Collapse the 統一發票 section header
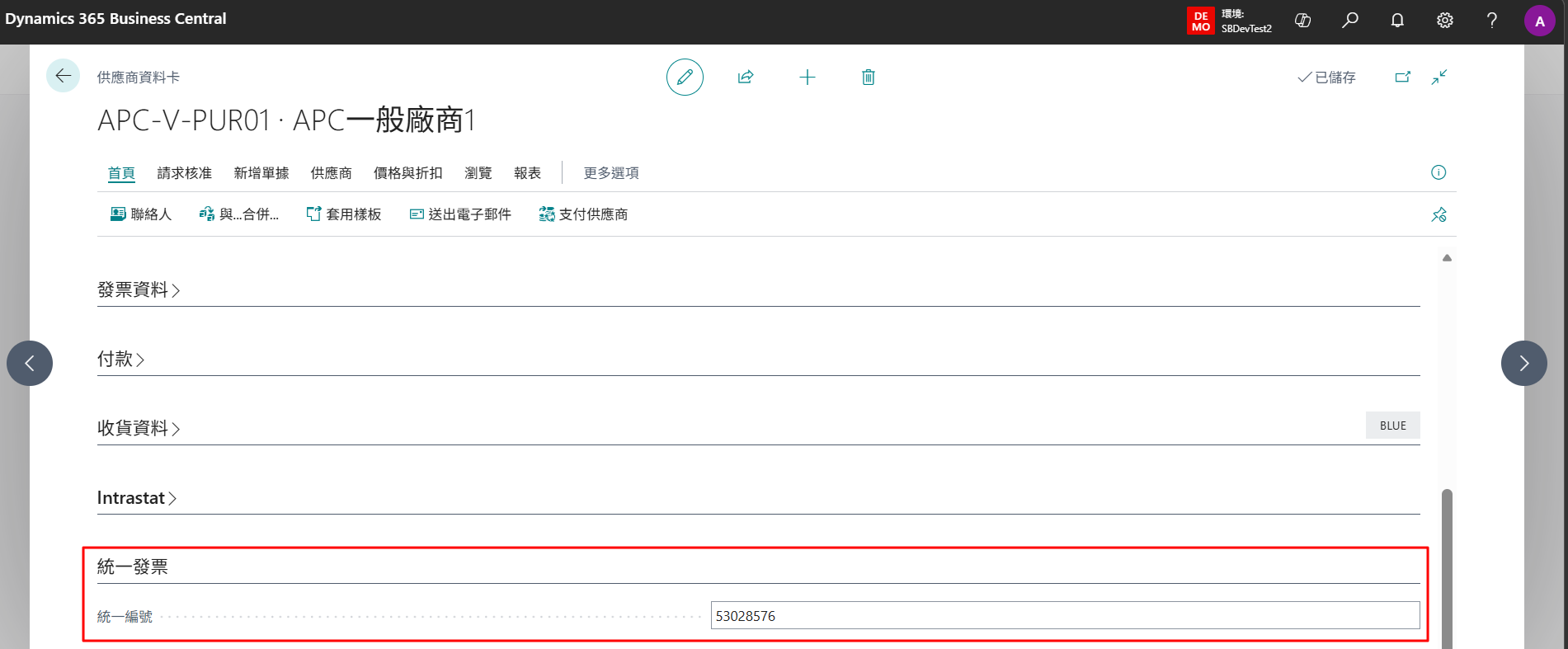Image resolution: width=1568 pixels, height=649 pixels. (133, 567)
